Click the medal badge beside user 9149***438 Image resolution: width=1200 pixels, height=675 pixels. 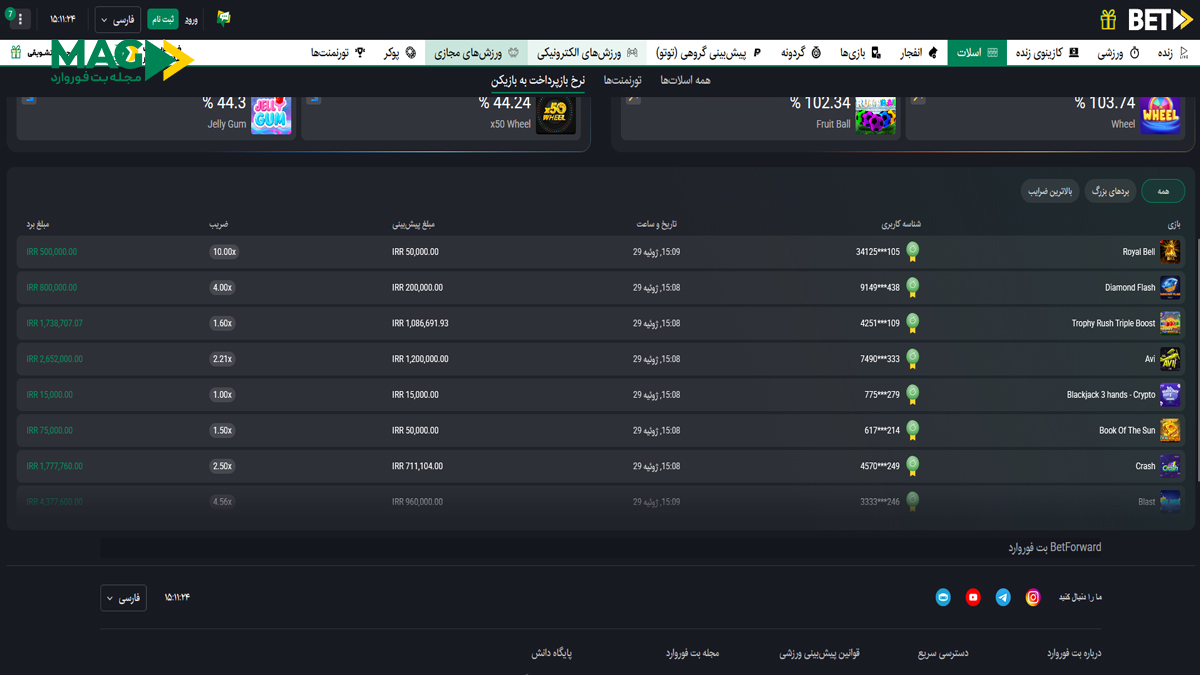tap(912, 287)
